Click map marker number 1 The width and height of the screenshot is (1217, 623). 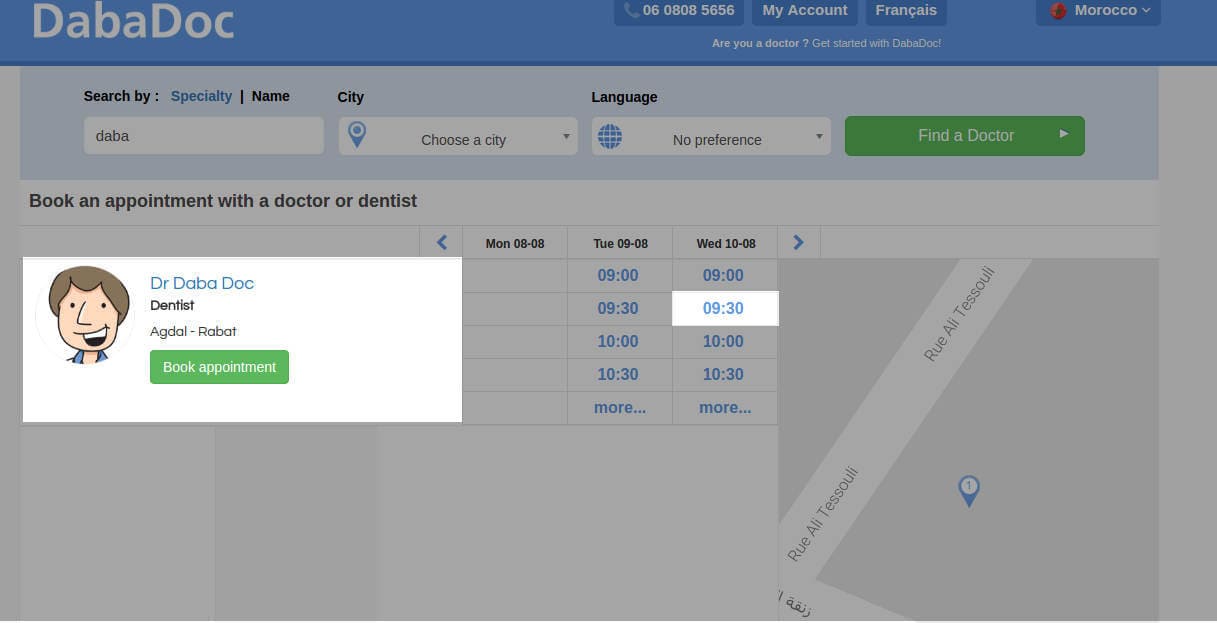pos(968,490)
